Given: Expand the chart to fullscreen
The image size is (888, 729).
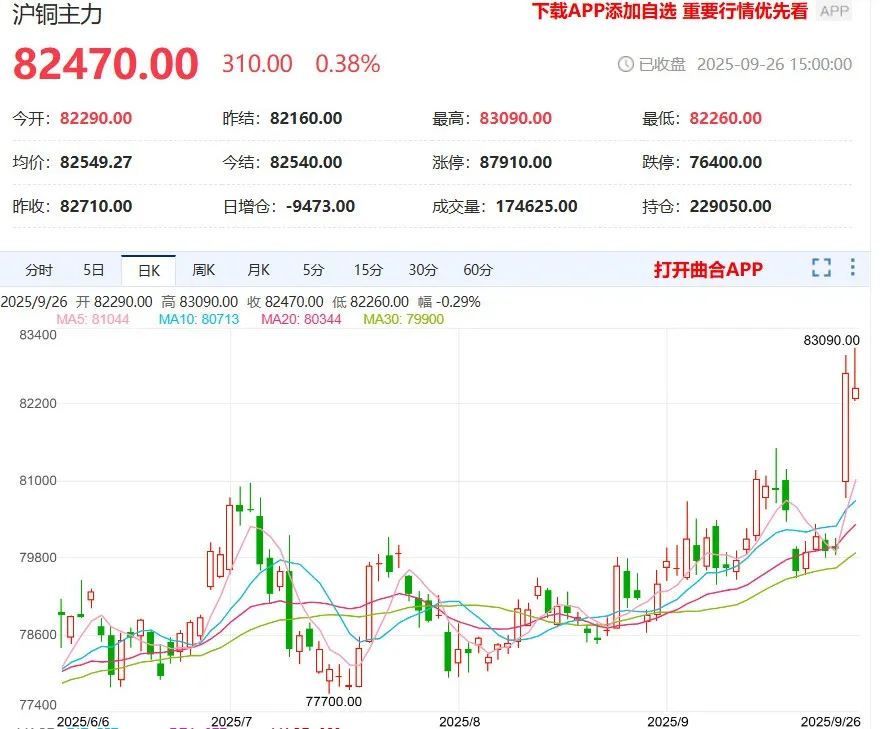Looking at the screenshot, I should click(x=821, y=268).
